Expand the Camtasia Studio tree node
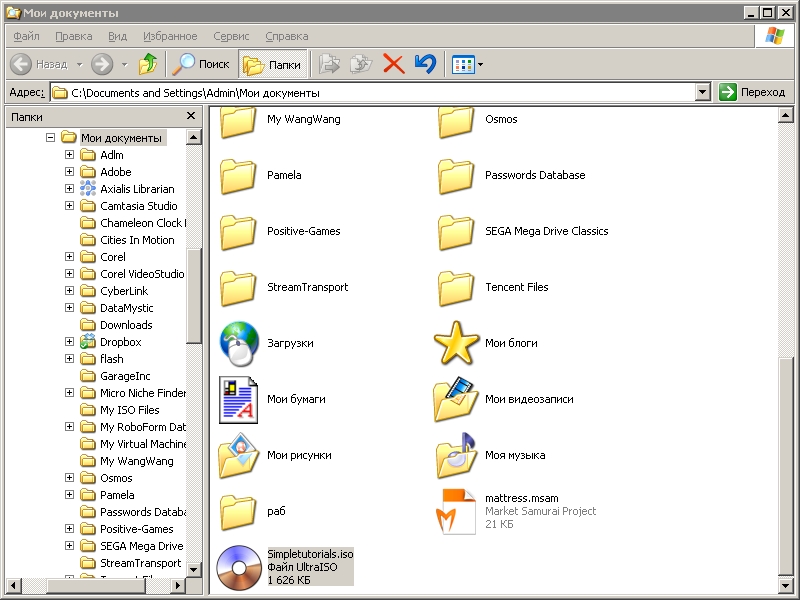 (69, 206)
